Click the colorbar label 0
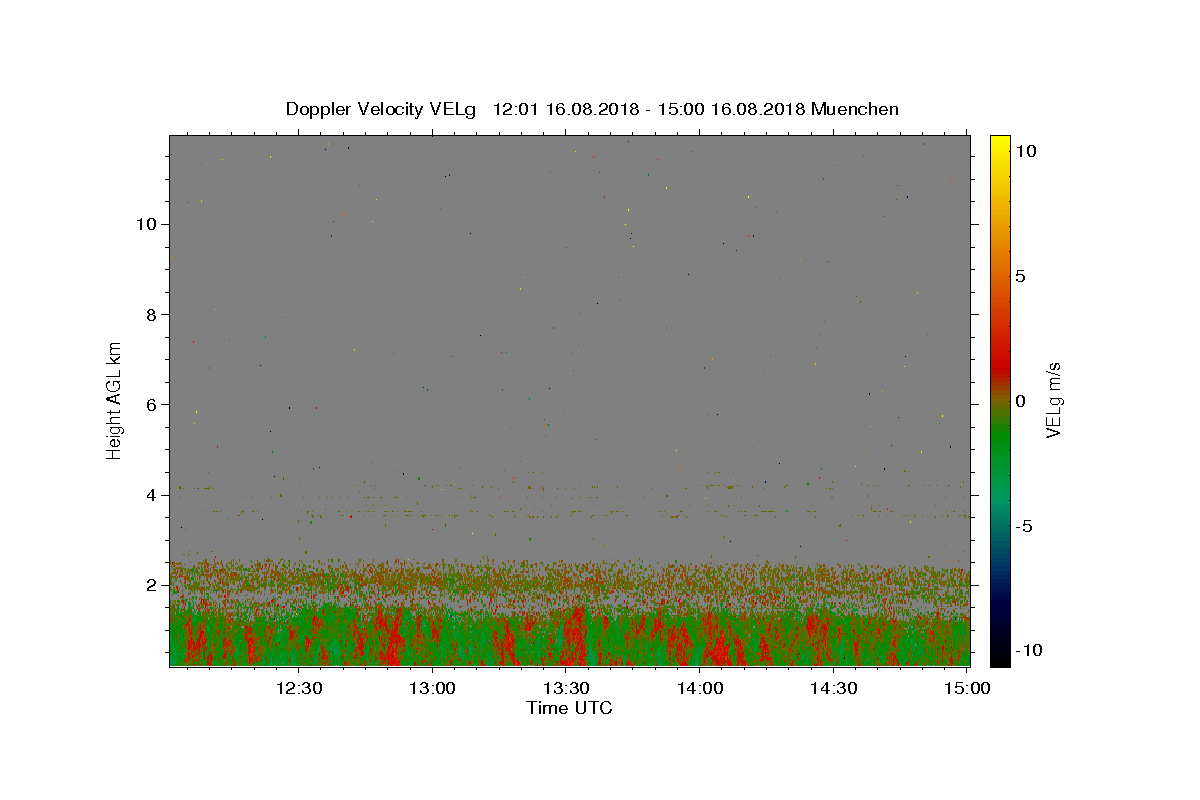The image size is (1200, 800). [x=1020, y=401]
